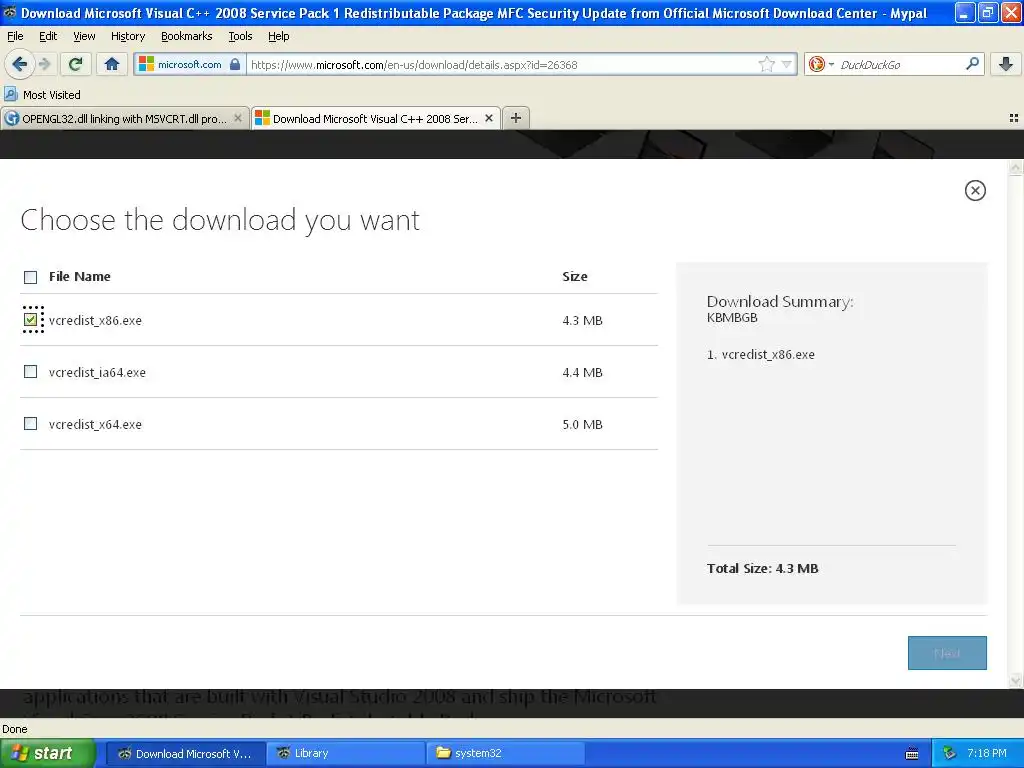Check the vcredist_x64.exe checkbox
The height and width of the screenshot is (768, 1024).
[30, 423]
